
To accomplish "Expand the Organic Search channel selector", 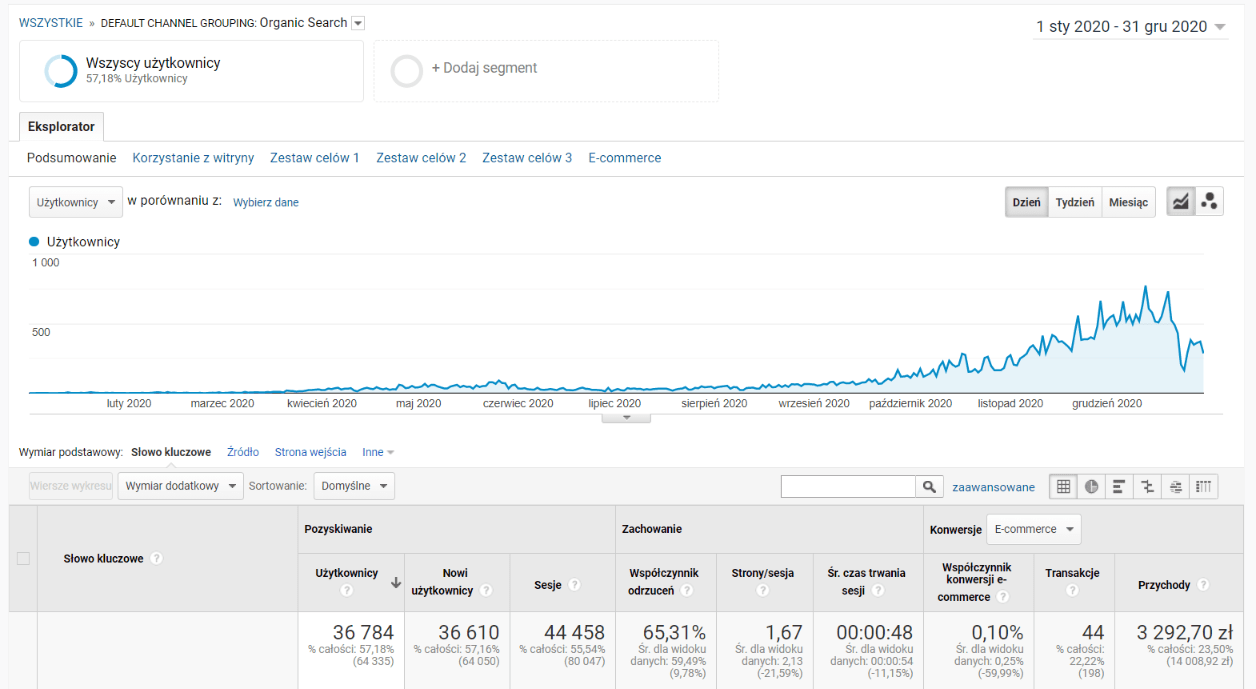I will (357, 22).
